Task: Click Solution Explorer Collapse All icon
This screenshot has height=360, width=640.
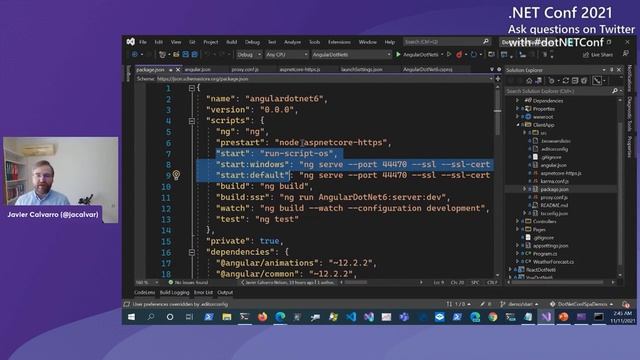Action: point(575,80)
